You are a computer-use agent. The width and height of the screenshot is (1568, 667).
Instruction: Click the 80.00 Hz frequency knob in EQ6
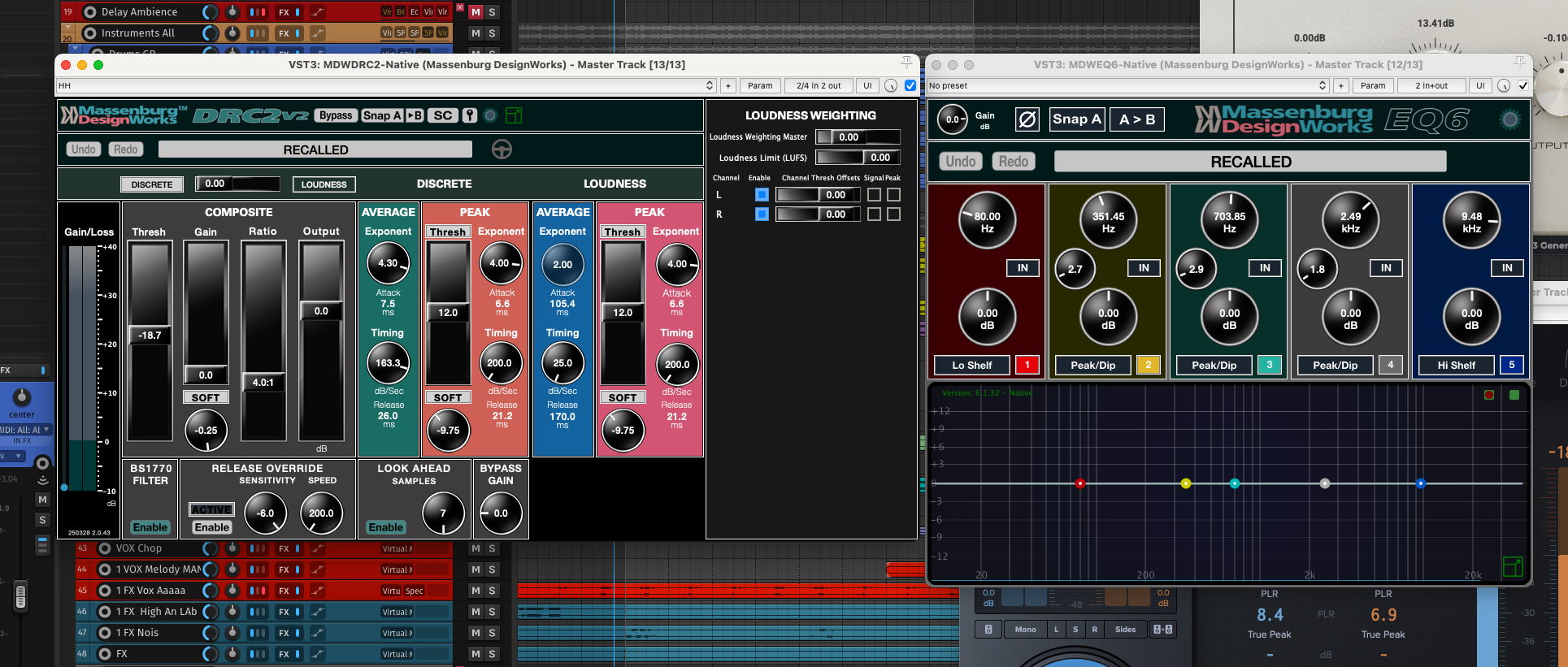[987, 220]
